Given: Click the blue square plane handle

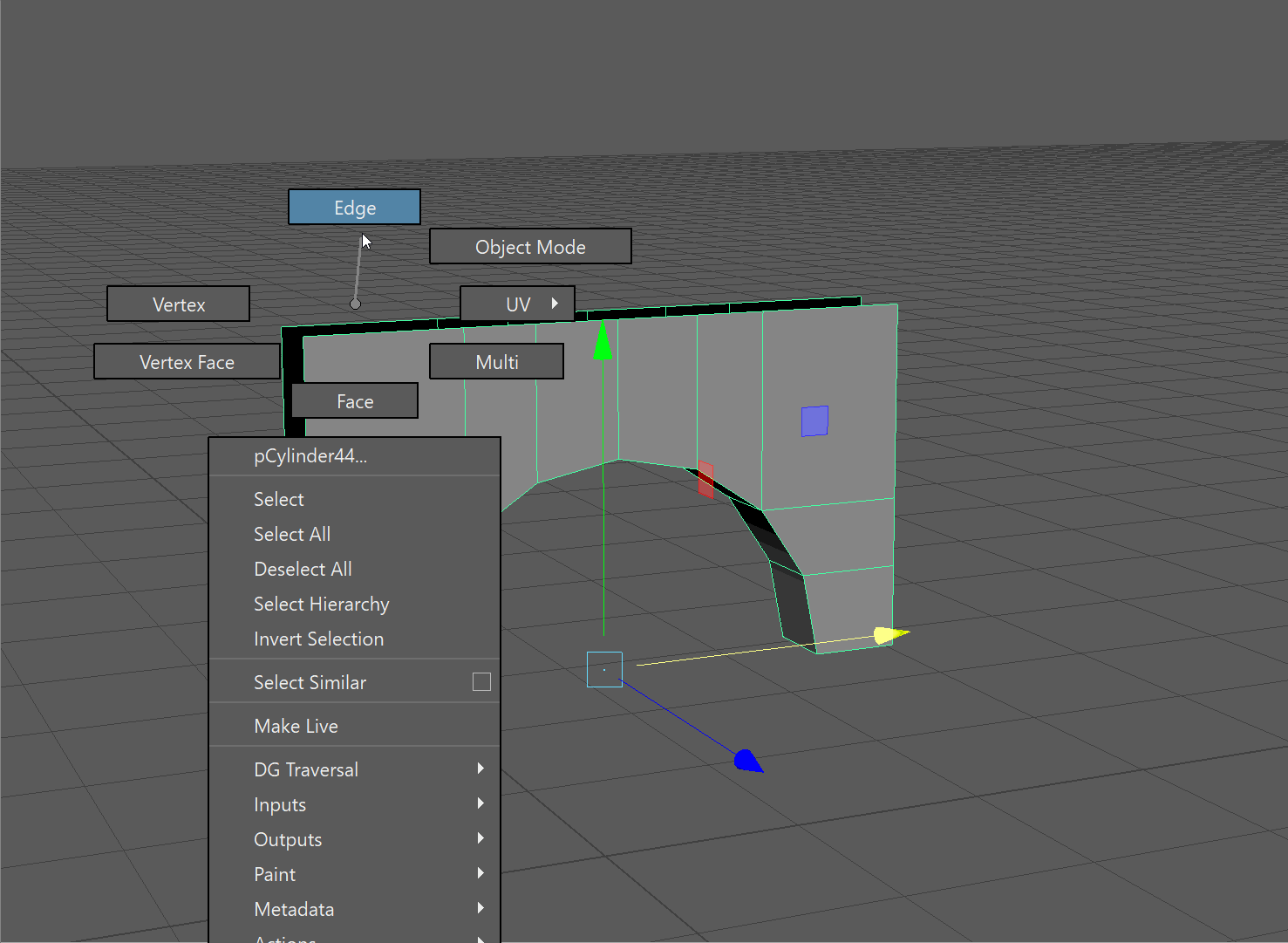Looking at the screenshot, I should pyautogui.click(x=814, y=421).
